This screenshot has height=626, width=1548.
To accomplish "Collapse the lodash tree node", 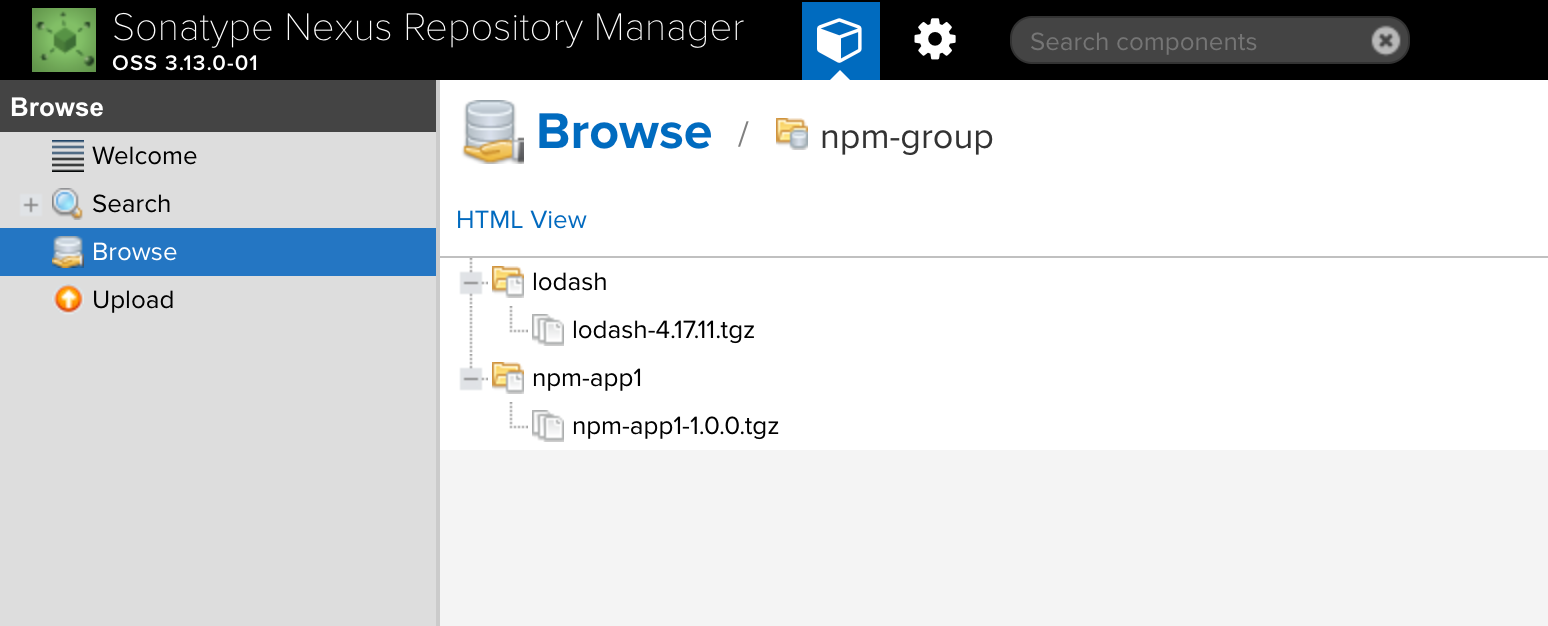I will [470, 283].
